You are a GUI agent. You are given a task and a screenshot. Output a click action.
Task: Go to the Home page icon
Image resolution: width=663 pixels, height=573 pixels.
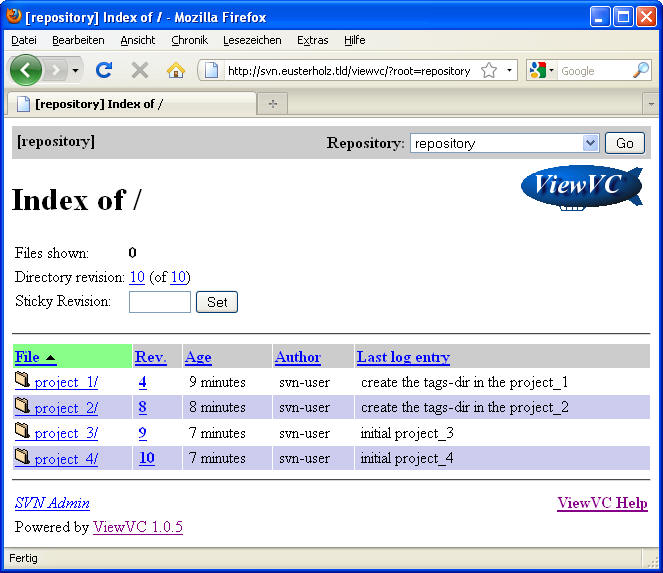176,70
